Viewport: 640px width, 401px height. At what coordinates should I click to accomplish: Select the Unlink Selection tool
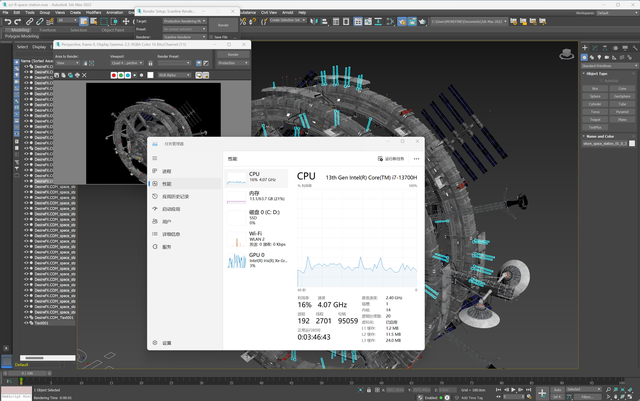[x=40, y=22]
